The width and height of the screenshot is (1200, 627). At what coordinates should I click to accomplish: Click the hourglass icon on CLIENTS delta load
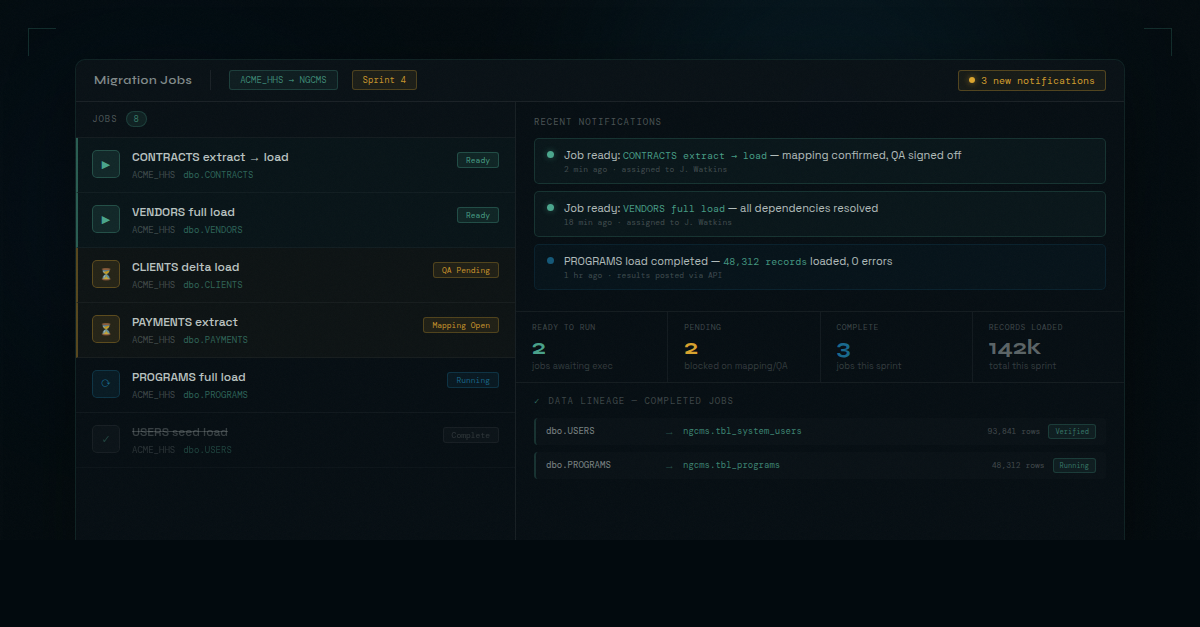[105, 274]
